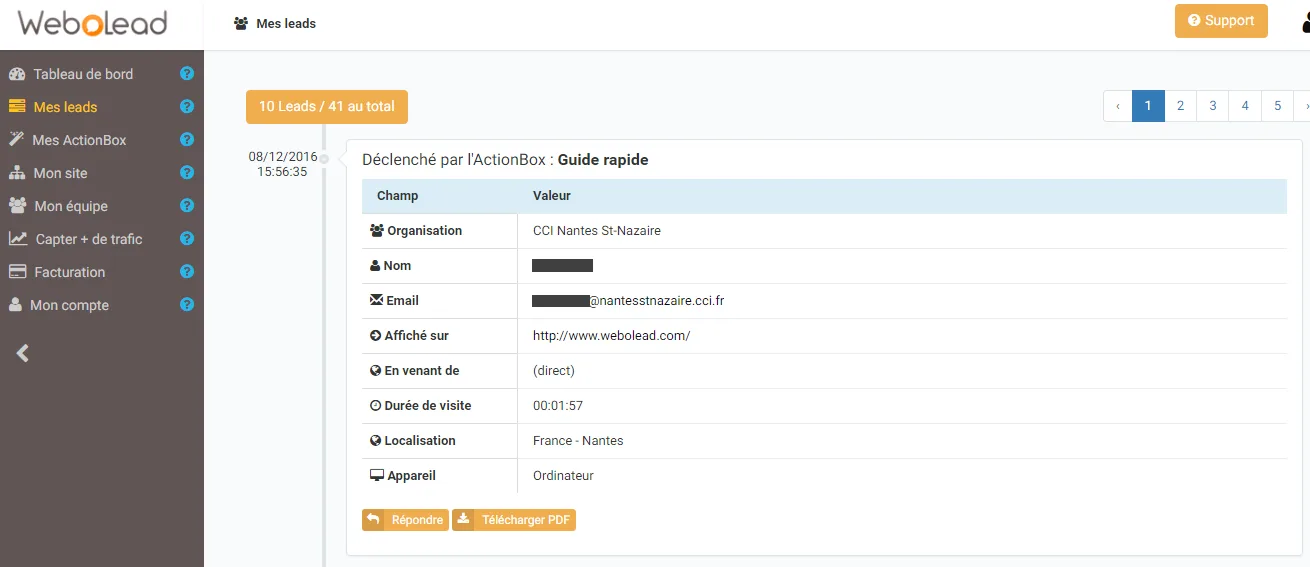Click the France - Nantes location value
The height and width of the screenshot is (567, 1310).
tap(578, 441)
